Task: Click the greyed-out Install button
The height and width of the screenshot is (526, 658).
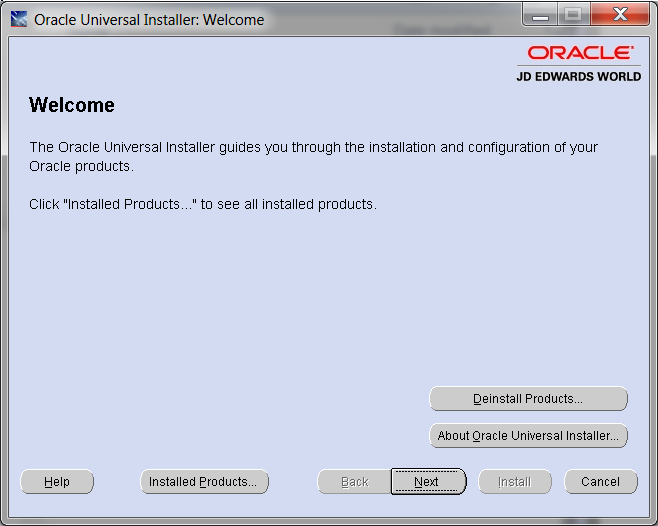Action: point(514,482)
